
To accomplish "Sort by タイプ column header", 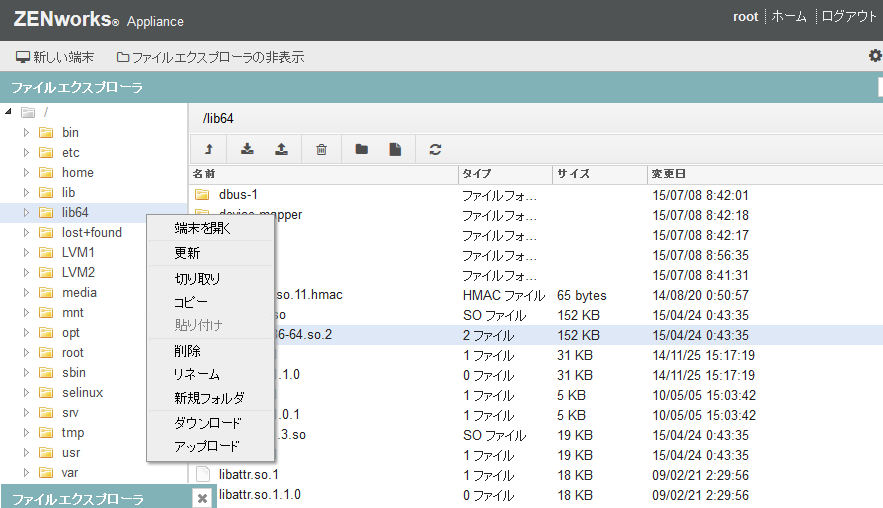I will (505, 173).
